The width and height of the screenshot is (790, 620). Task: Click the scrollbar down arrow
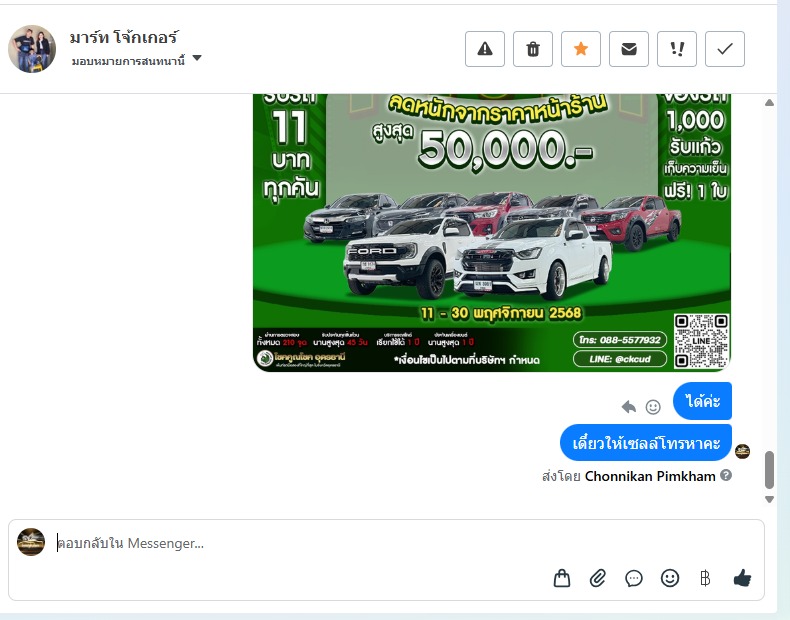coord(769,499)
